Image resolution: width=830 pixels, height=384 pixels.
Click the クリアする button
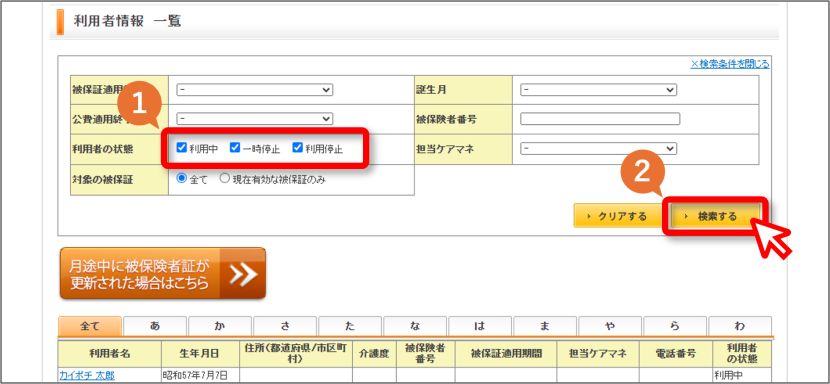coord(617,216)
